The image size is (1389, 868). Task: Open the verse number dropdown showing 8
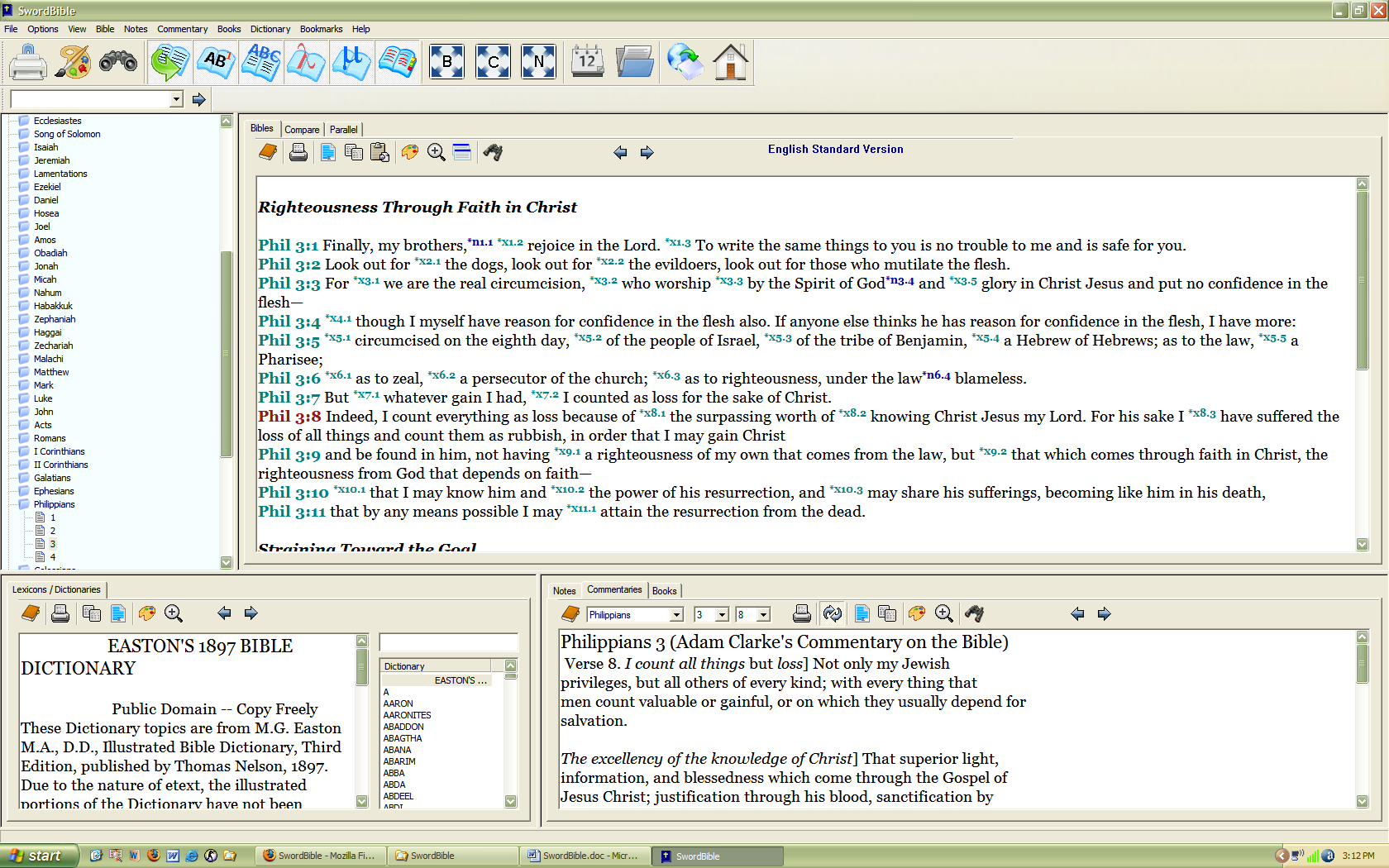pos(763,615)
